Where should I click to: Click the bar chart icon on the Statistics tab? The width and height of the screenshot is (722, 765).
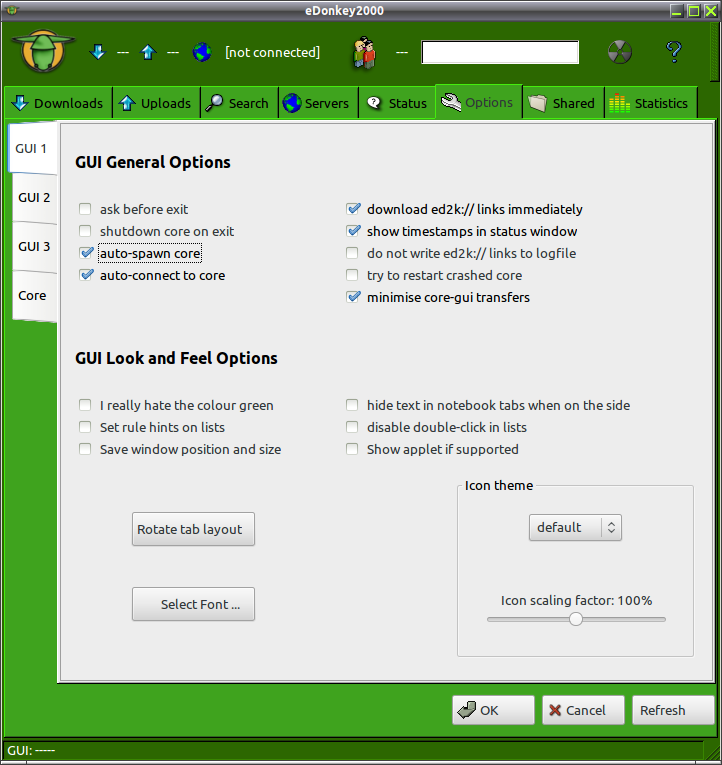click(620, 103)
